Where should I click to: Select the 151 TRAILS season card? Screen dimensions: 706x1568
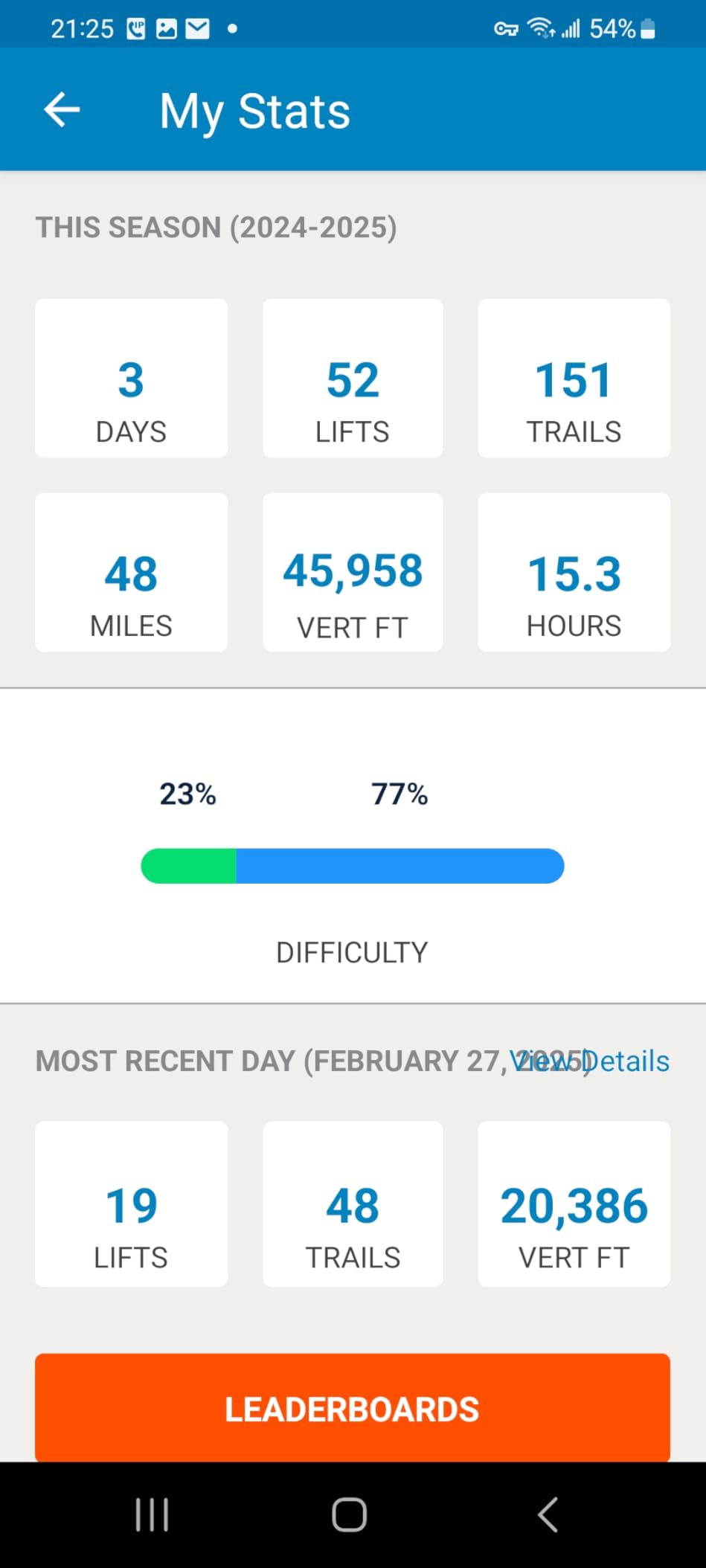574,378
